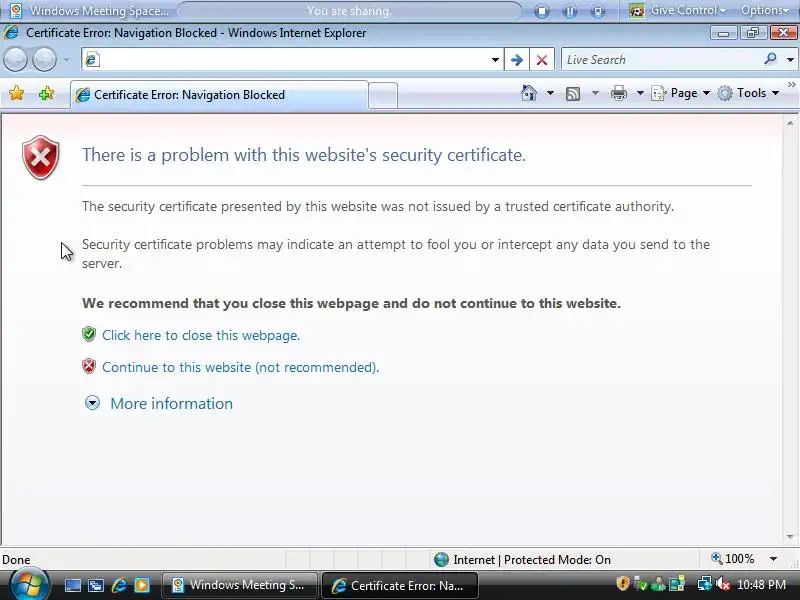
Task: Launch Internet Explorer from quick launch
Action: (119, 585)
